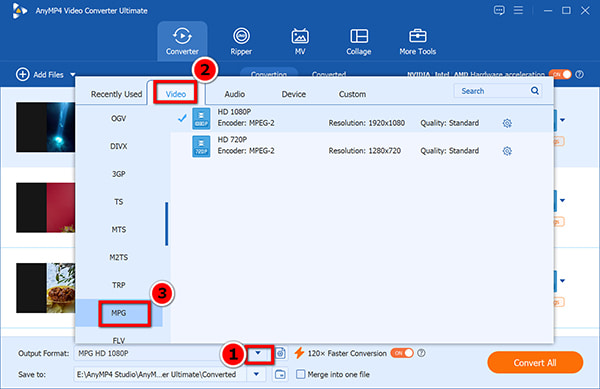Expand format dropdown of first video
This screenshot has height=389, width=600.
pos(562,120)
